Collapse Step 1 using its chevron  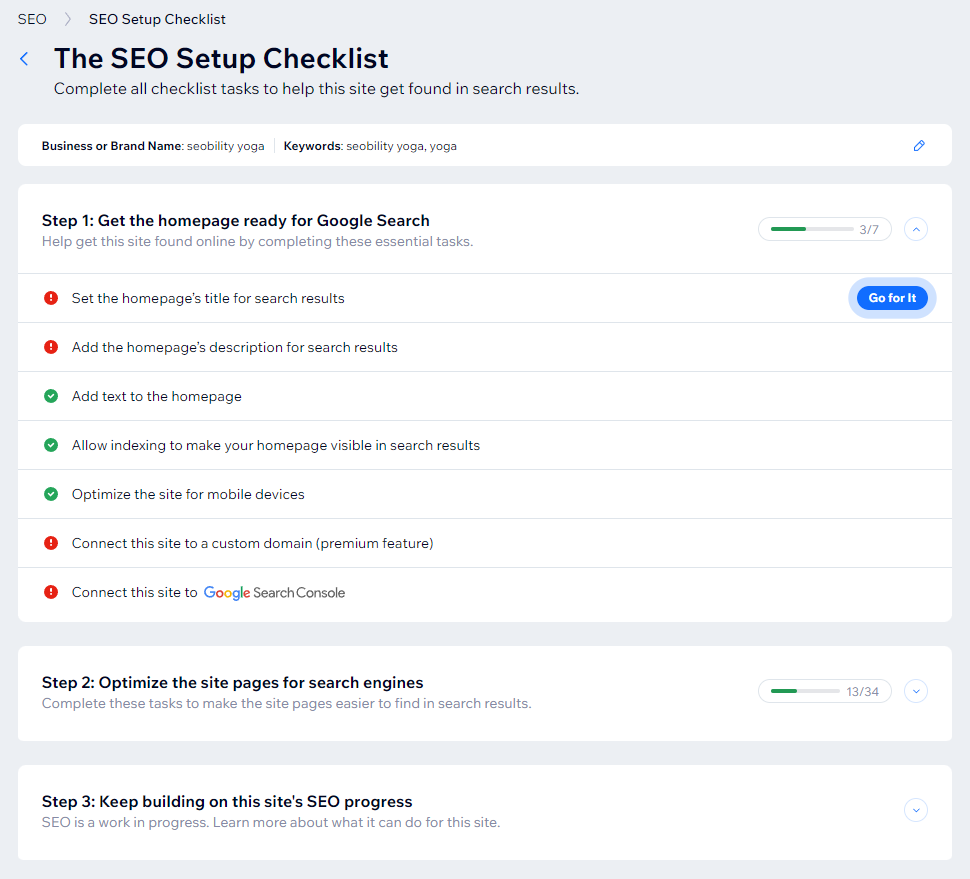(915, 229)
